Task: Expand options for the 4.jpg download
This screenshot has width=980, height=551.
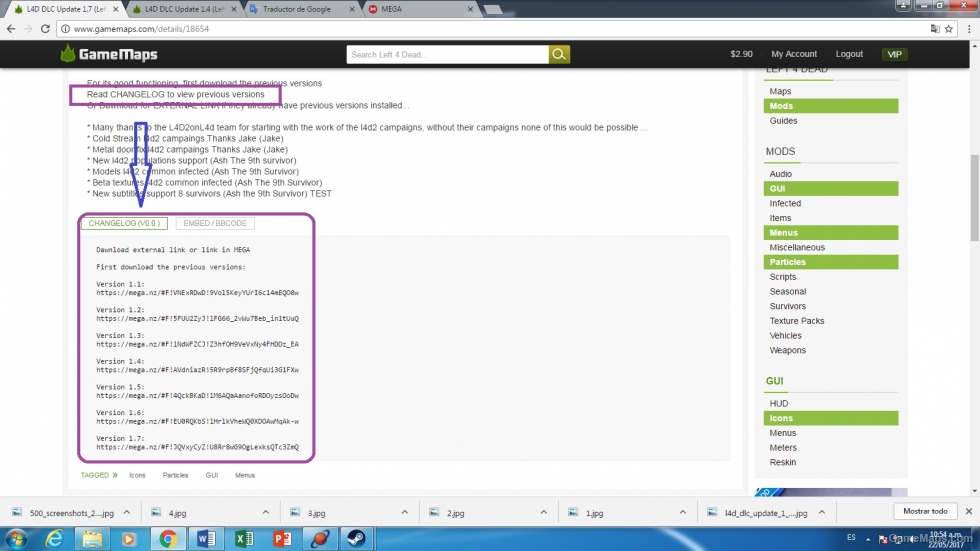Action: coord(266,512)
